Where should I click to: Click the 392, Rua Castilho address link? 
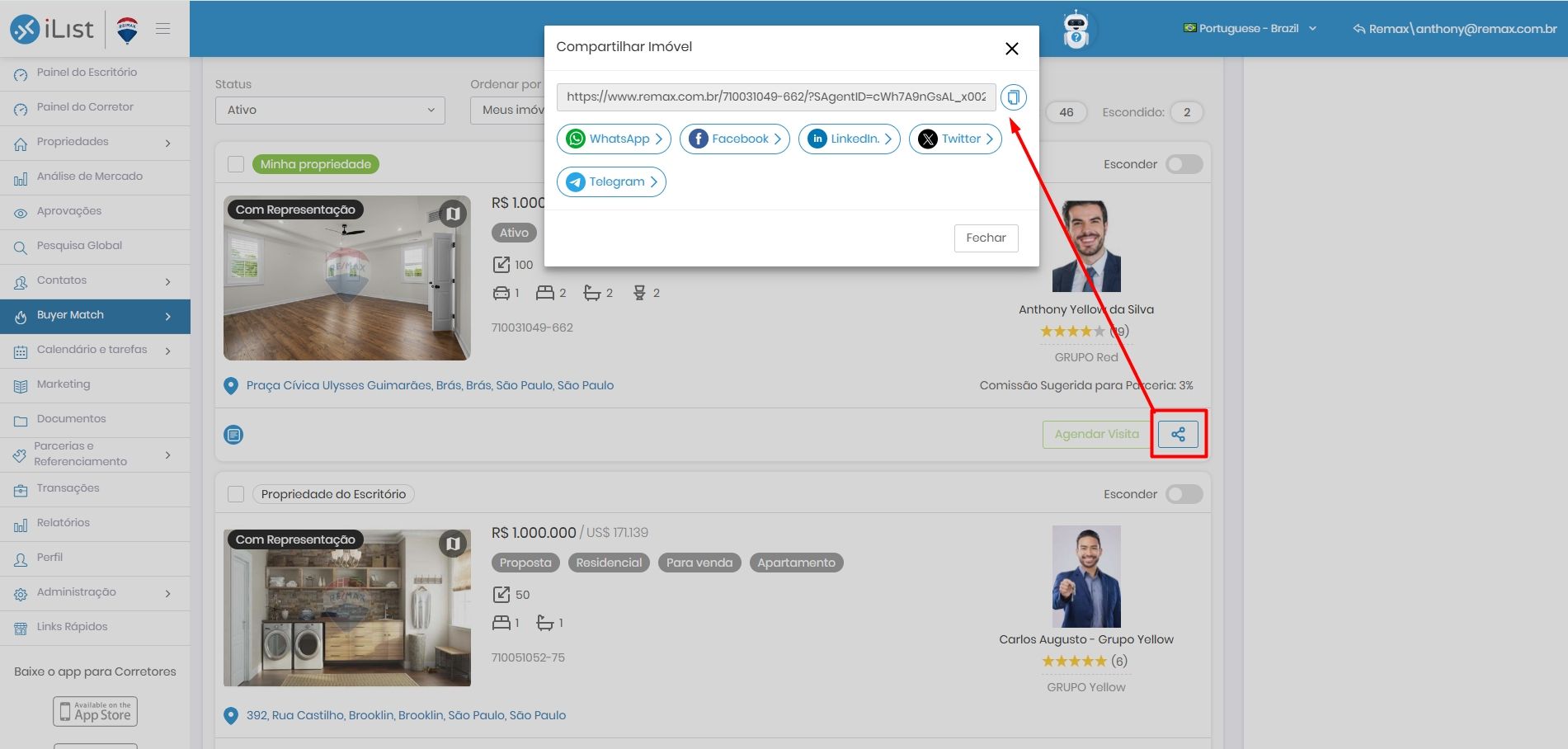coord(406,715)
